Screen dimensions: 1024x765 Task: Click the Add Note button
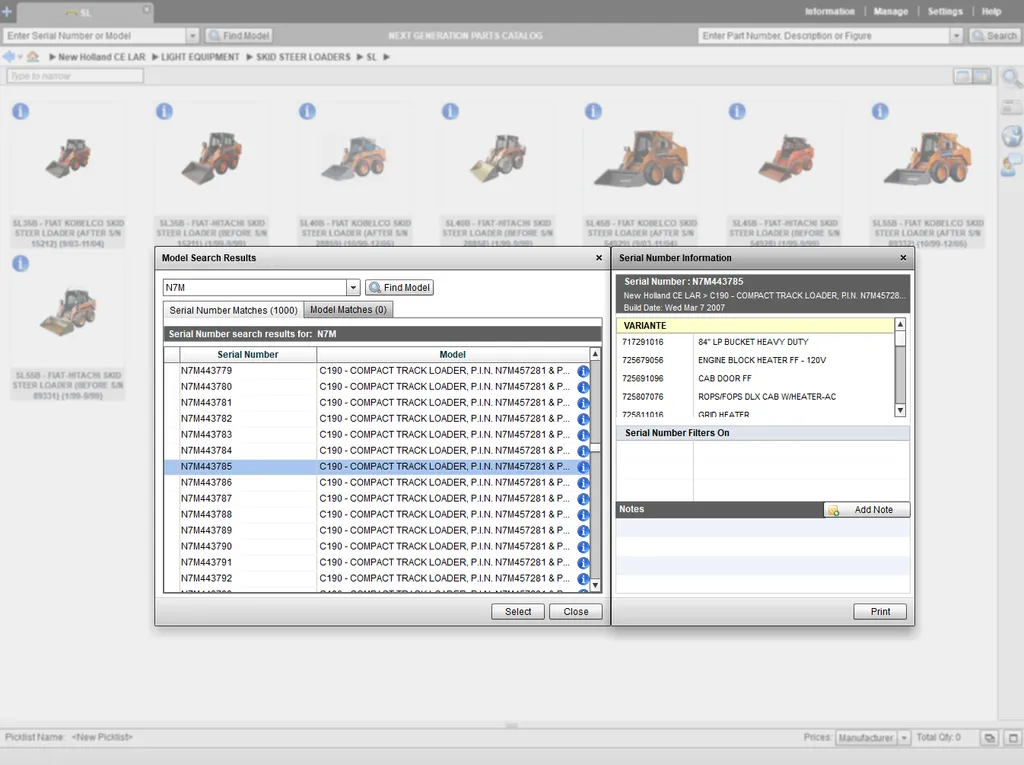[x=866, y=510]
